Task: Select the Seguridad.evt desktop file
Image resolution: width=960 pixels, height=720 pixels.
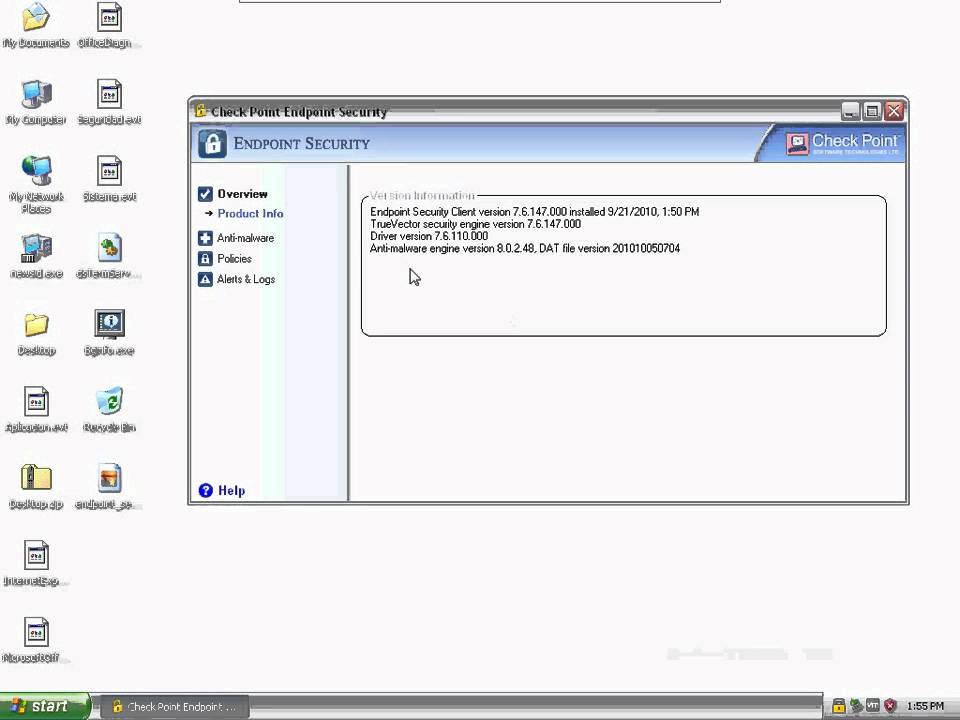Action: click(x=109, y=102)
